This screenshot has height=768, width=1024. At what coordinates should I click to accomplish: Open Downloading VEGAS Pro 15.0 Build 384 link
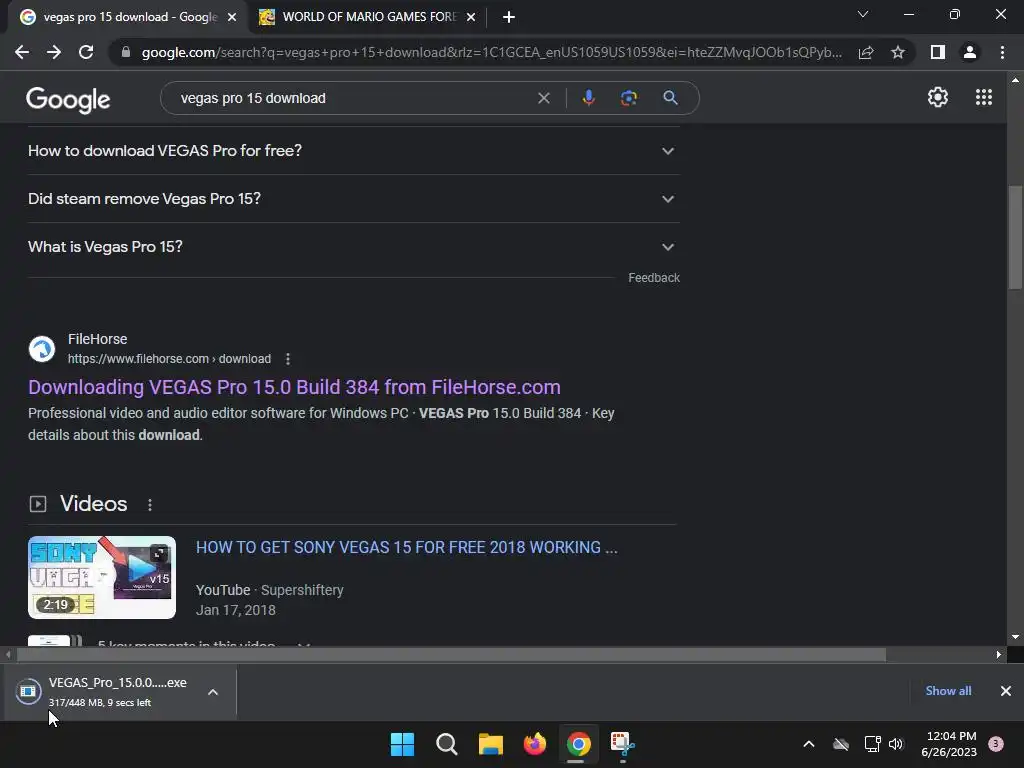click(x=294, y=387)
